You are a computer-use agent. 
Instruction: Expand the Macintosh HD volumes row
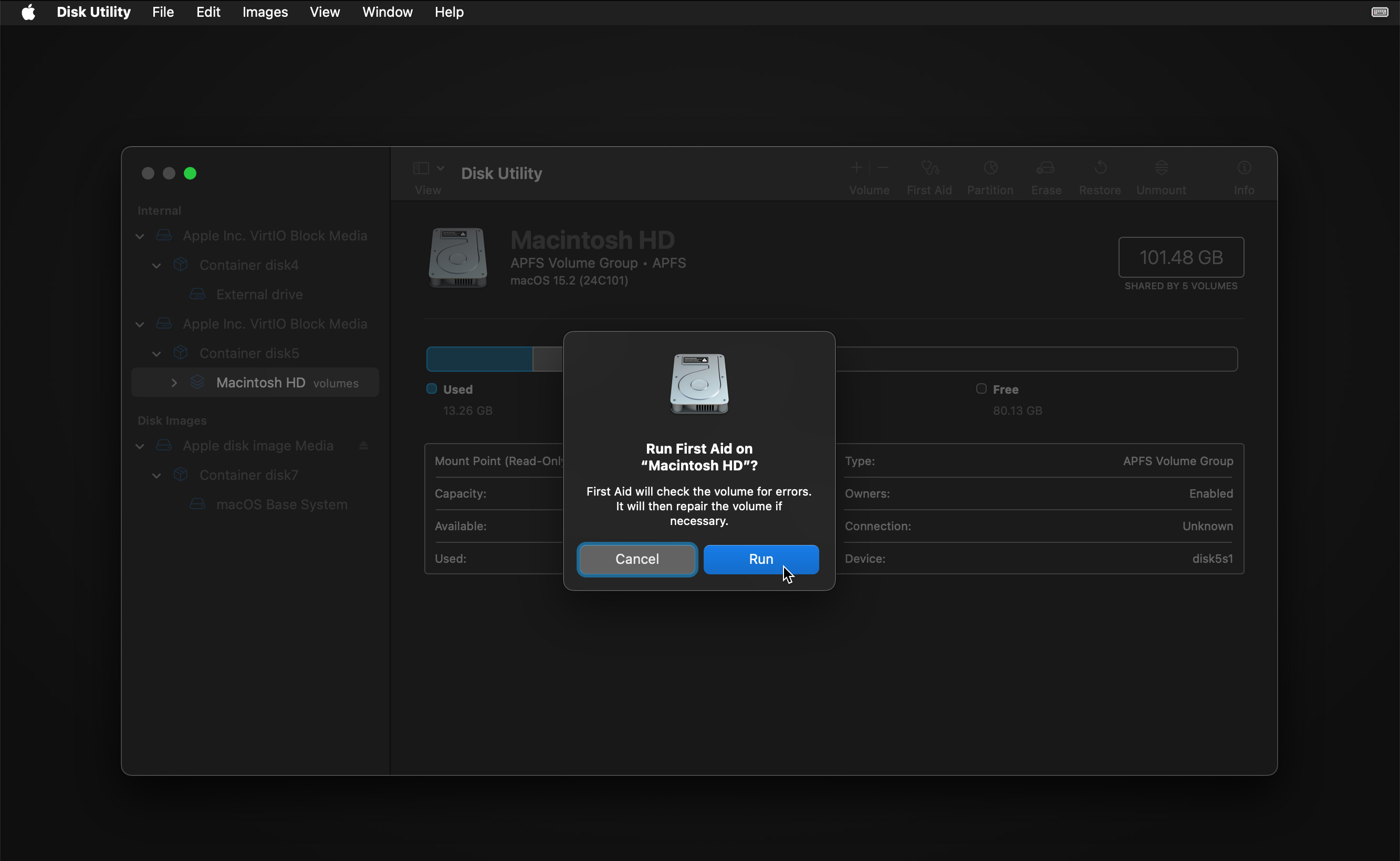(174, 383)
